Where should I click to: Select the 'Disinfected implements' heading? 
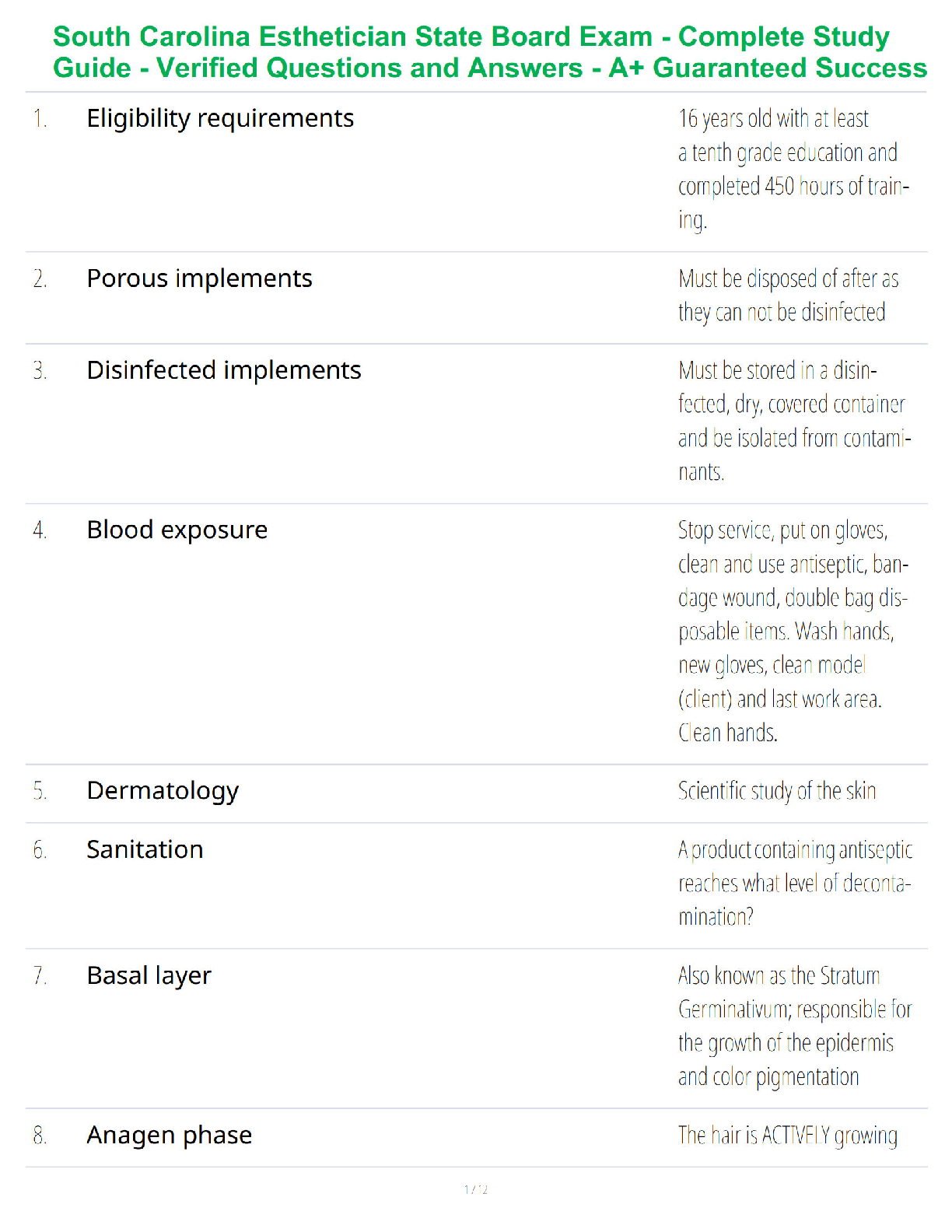224,371
